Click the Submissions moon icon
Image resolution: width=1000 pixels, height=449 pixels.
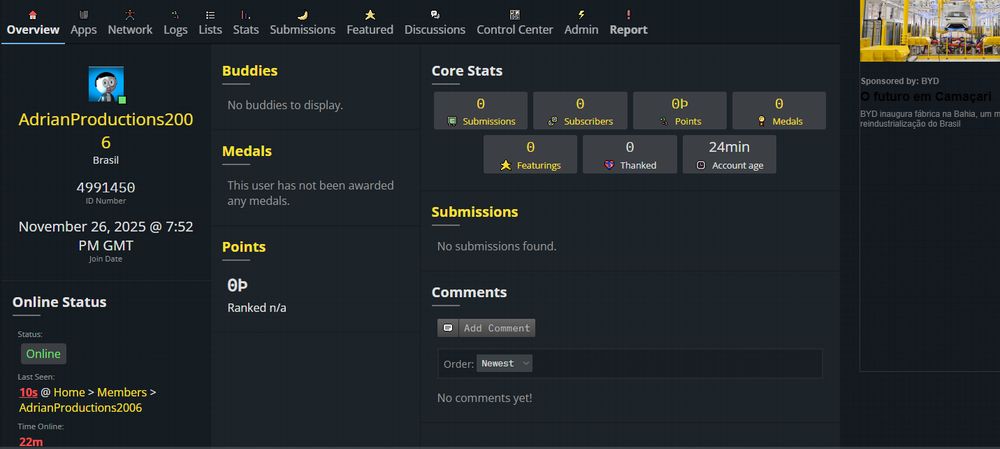point(303,15)
